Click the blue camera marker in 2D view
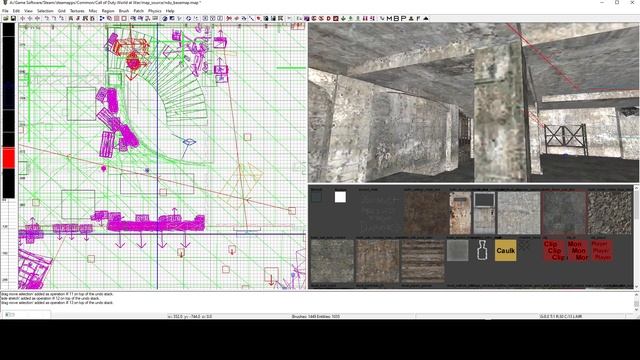This screenshot has height=360, width=640. pyautogui.click(x=189, y=142)
